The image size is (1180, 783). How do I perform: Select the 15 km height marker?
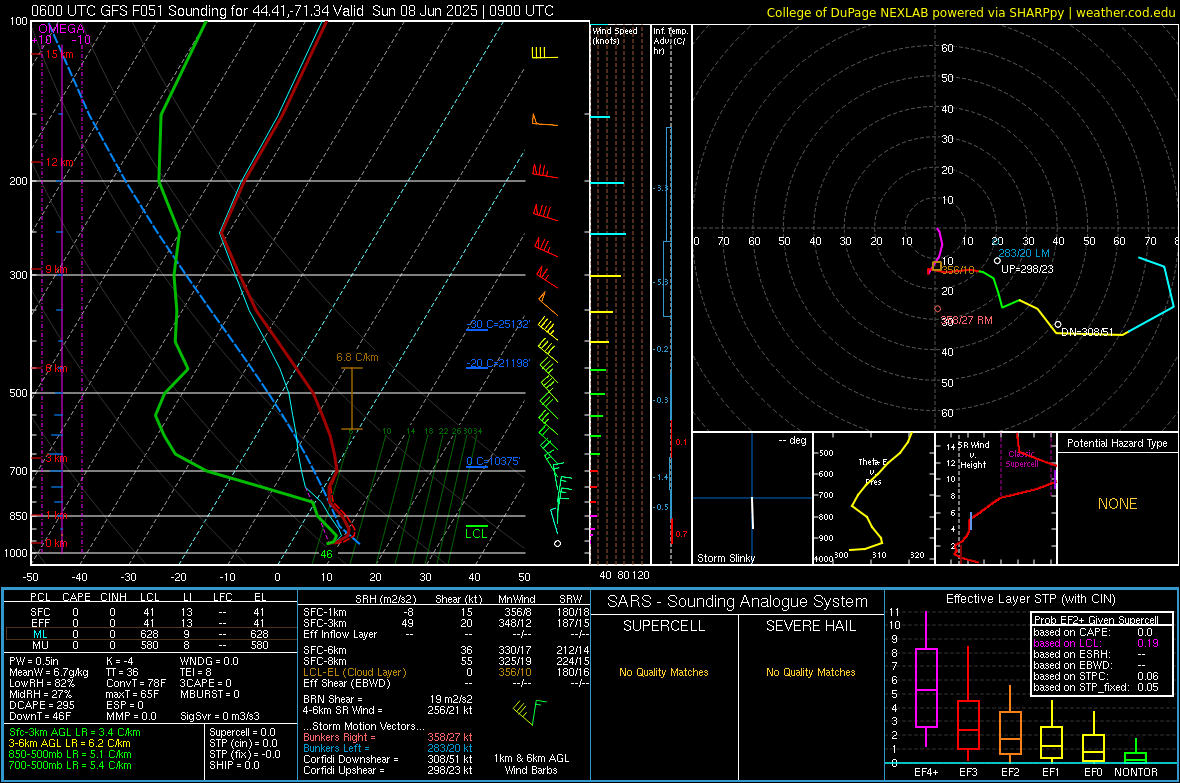(x=59, y=54)
